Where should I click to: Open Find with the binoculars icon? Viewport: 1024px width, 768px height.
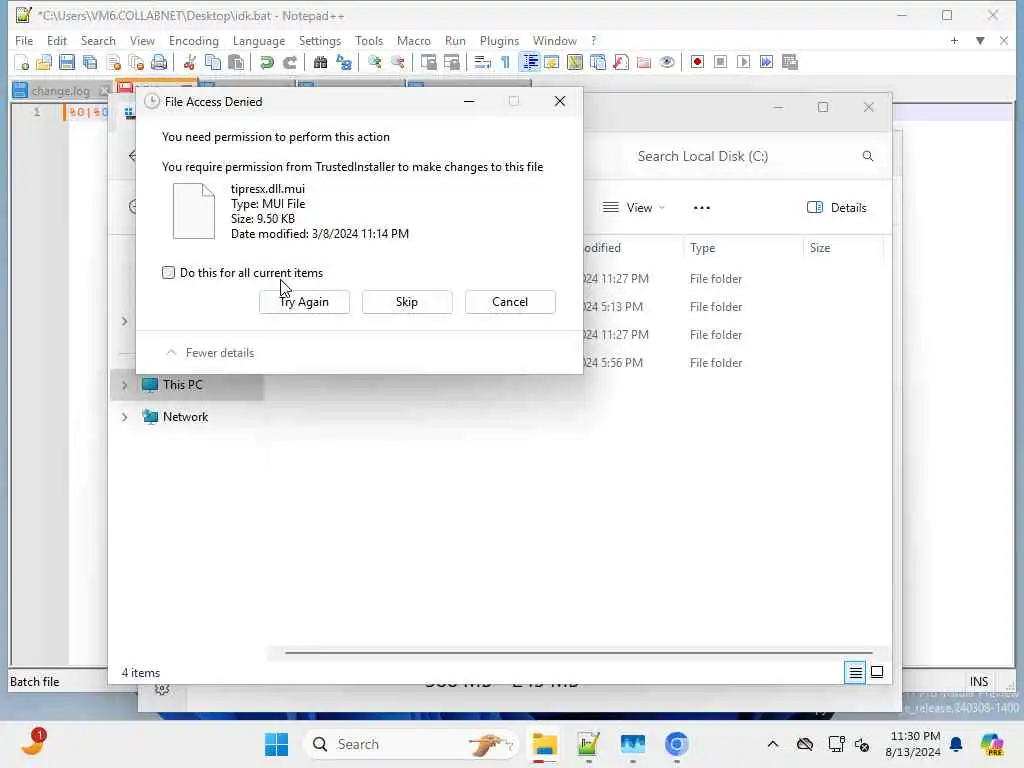[321, 63]
